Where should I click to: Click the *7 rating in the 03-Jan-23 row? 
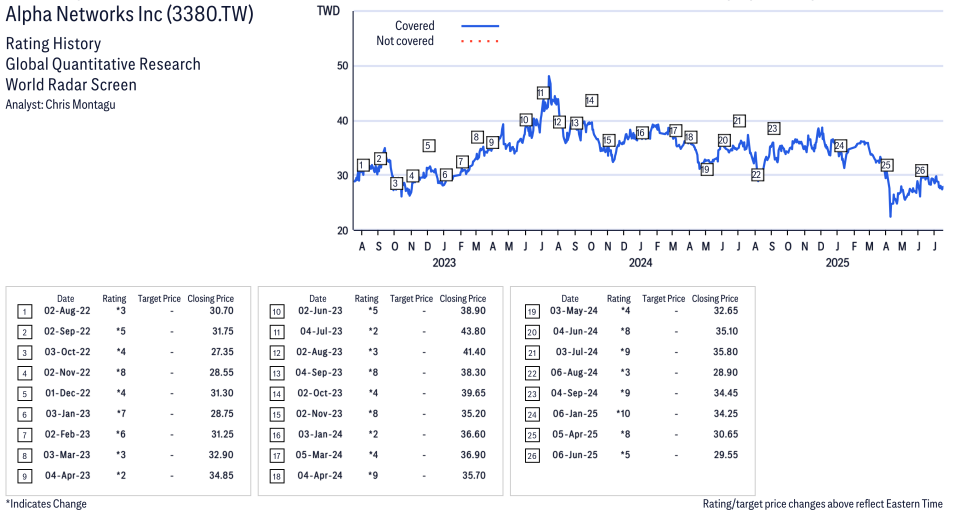(121, 414)
